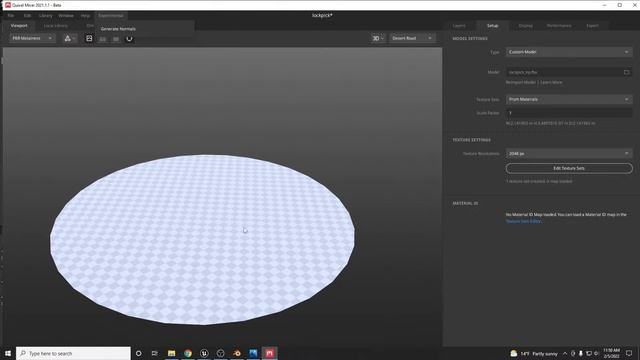
Task: Choose Generate Normals from the Experimental menu
Action: click(x=118, y=29)
